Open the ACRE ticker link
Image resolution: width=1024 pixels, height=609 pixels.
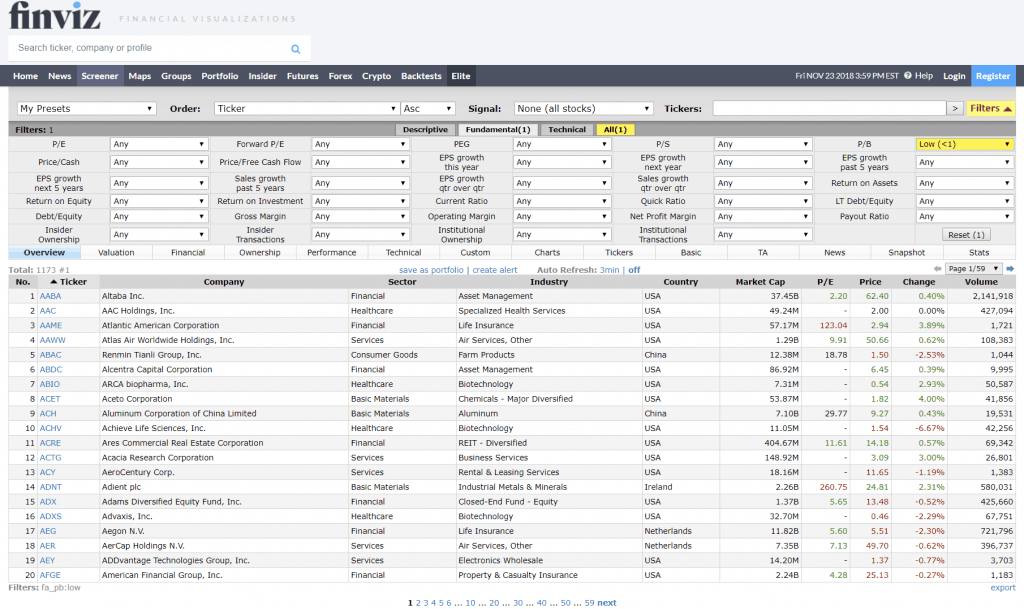point(50,443)
